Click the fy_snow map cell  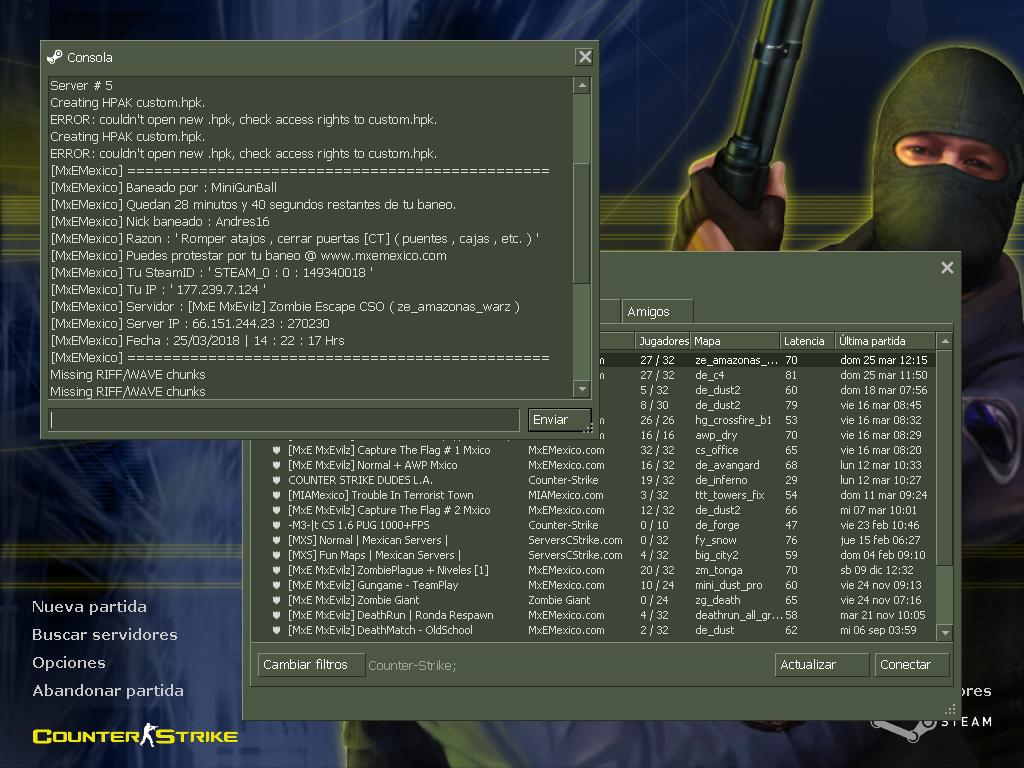715,540
